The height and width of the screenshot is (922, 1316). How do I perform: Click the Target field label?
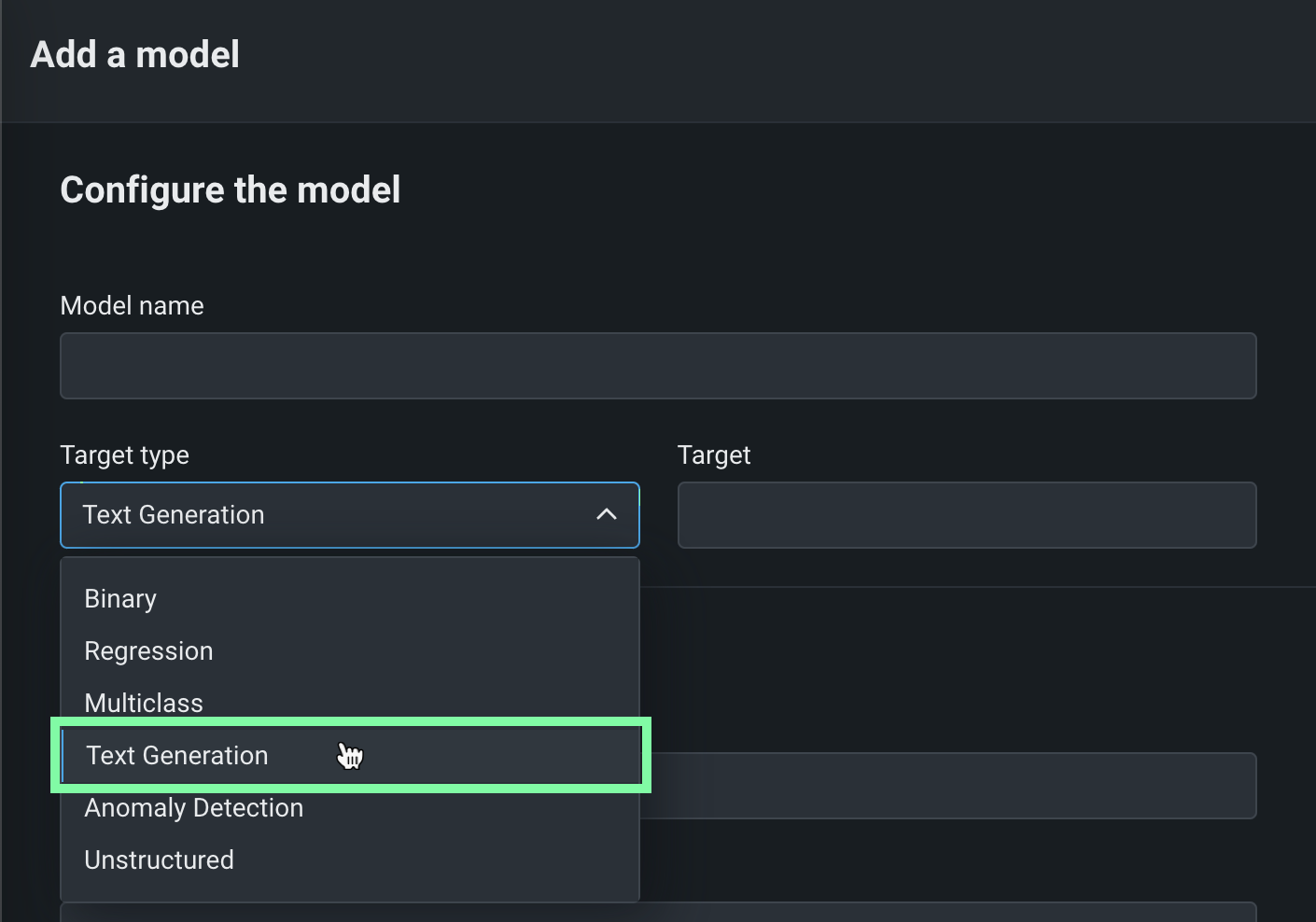coord(714,455)
